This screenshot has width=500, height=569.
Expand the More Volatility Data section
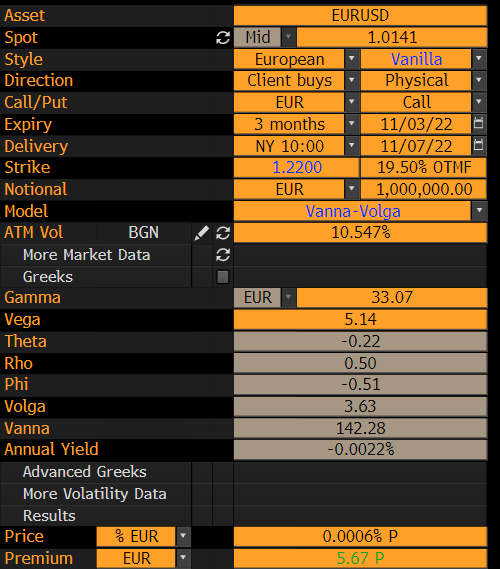[x=95, y=494]
